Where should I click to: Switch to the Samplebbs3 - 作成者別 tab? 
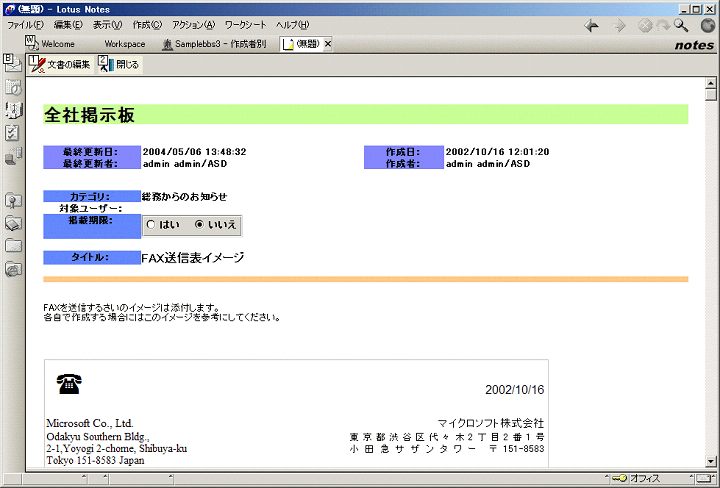214,44
